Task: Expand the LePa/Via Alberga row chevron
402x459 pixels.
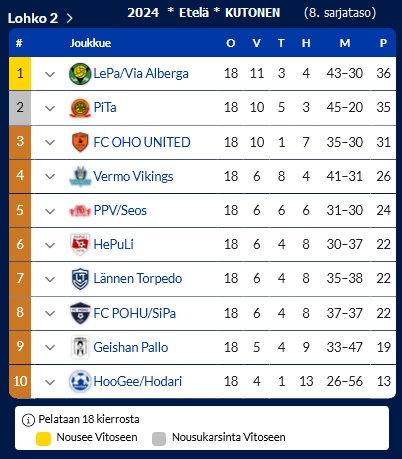Action: [50, 74]
